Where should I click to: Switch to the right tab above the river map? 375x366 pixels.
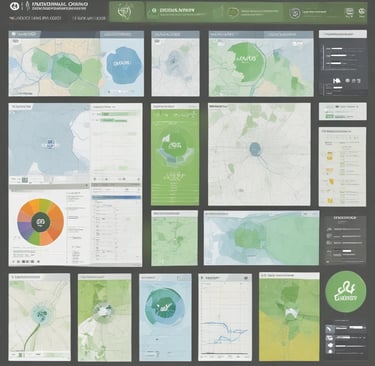click(x=288, y=34)
